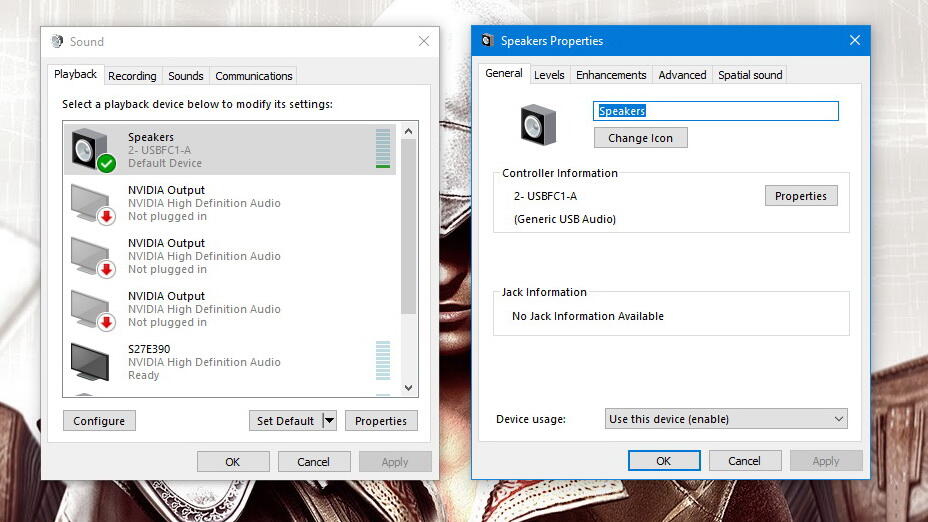Click the speaker icon in Speakers Properties
Image resolution: width=928 pixels, height=522 pixels.
tap(538, 125)
